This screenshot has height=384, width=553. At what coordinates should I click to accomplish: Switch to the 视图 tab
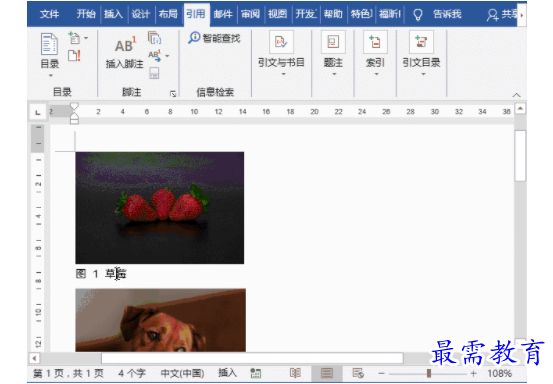pos(278,14)
